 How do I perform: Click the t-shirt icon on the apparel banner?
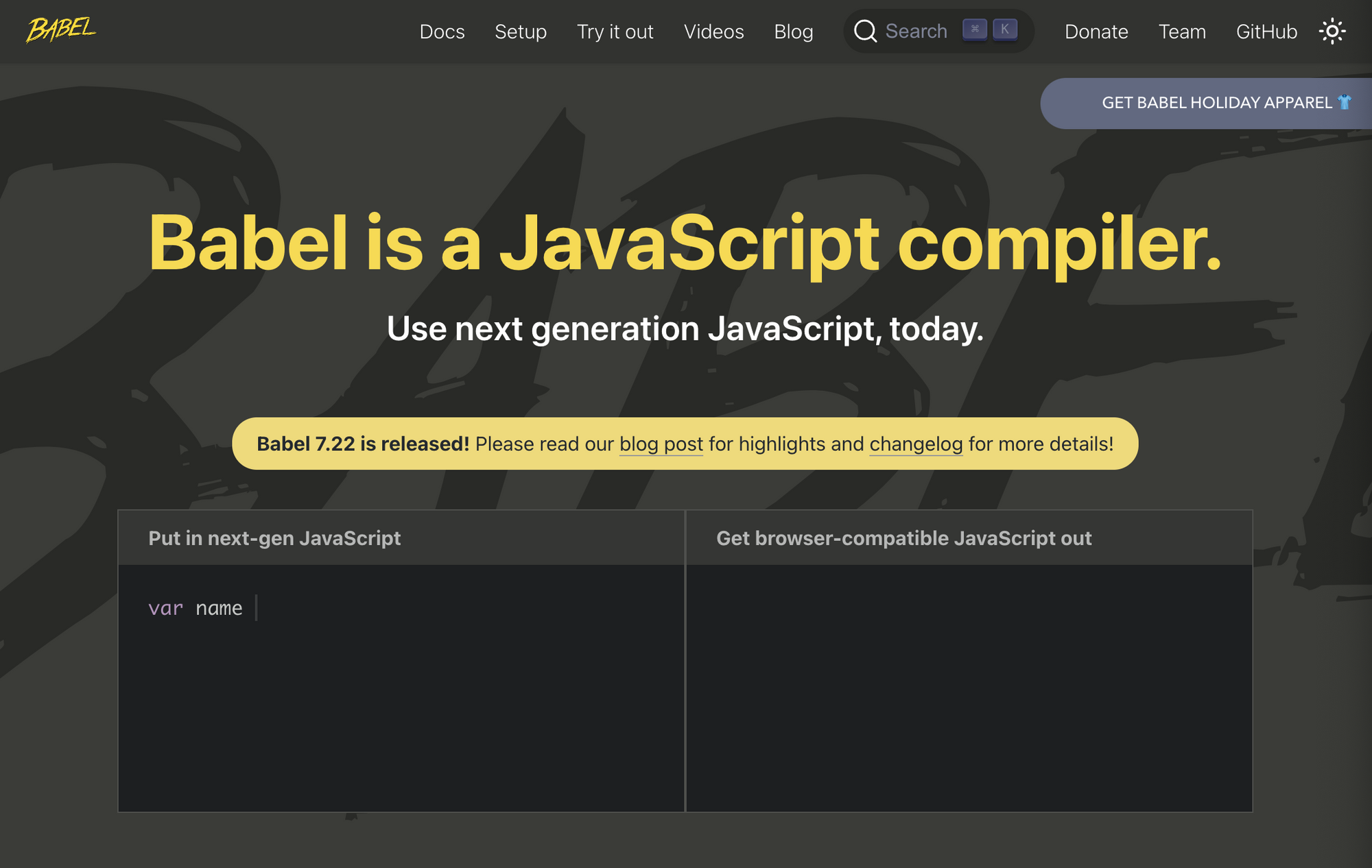point(1345,103)
